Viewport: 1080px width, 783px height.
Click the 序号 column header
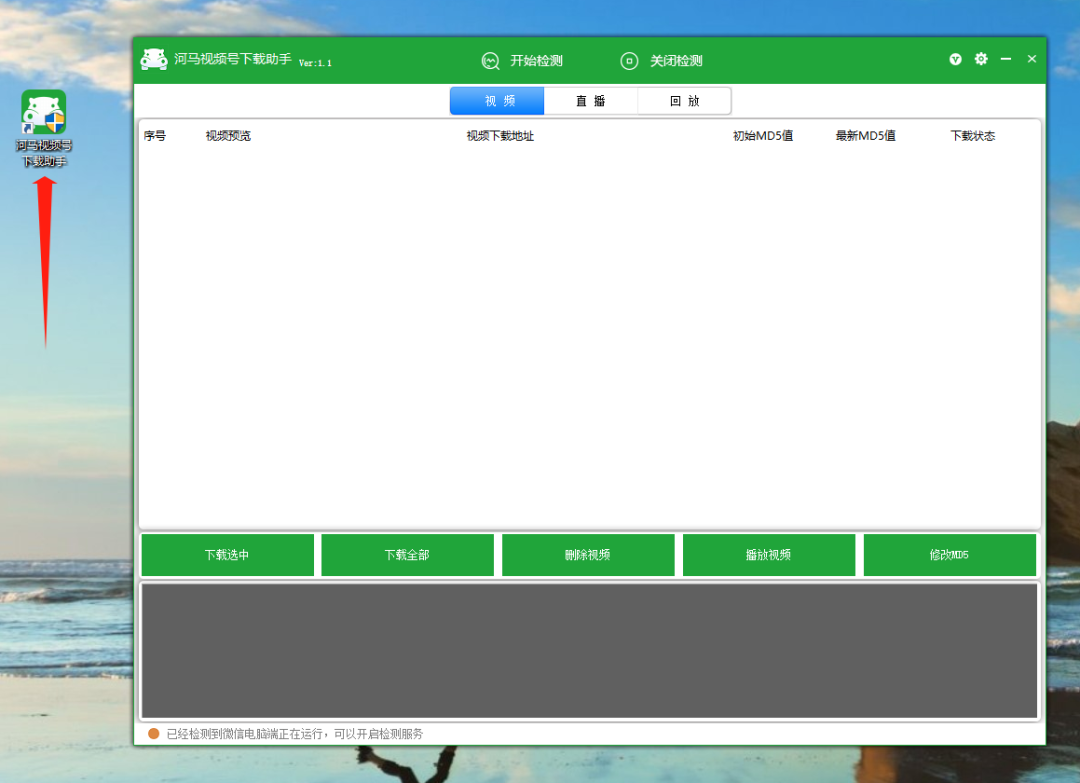click(x=155, y=136)
